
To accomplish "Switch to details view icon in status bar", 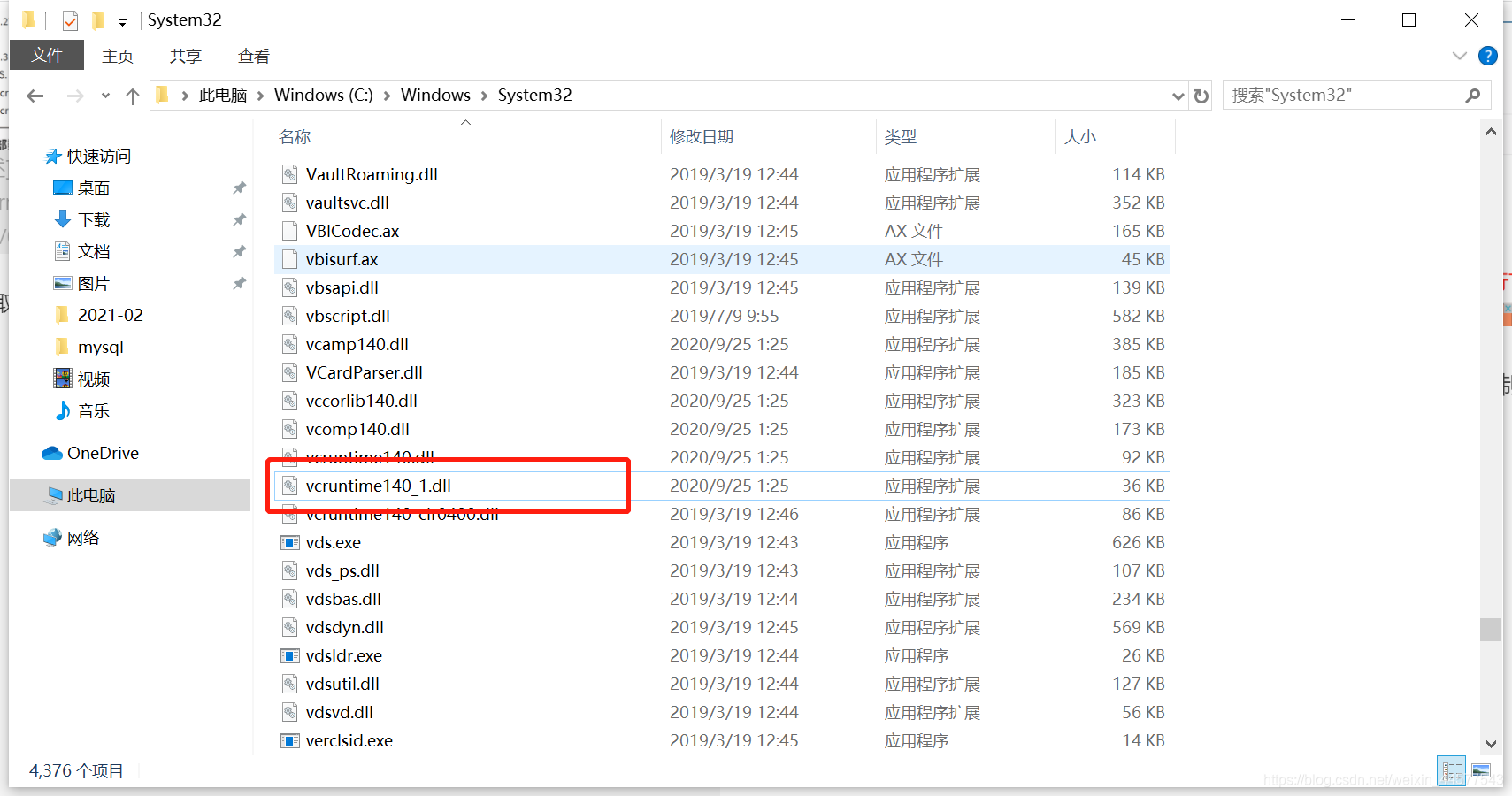I will coord(1451,770).
